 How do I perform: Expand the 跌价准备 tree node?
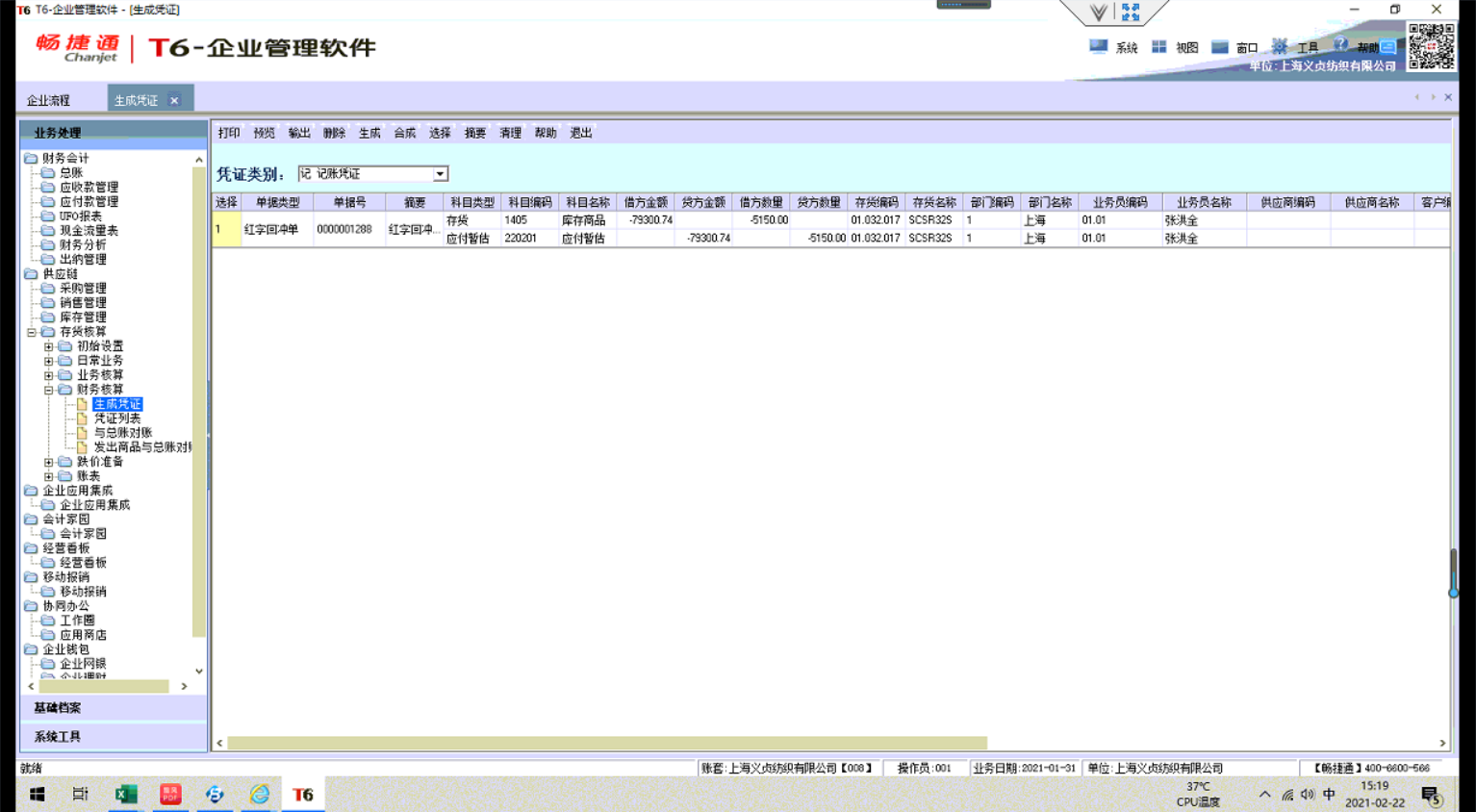(49, 462)
